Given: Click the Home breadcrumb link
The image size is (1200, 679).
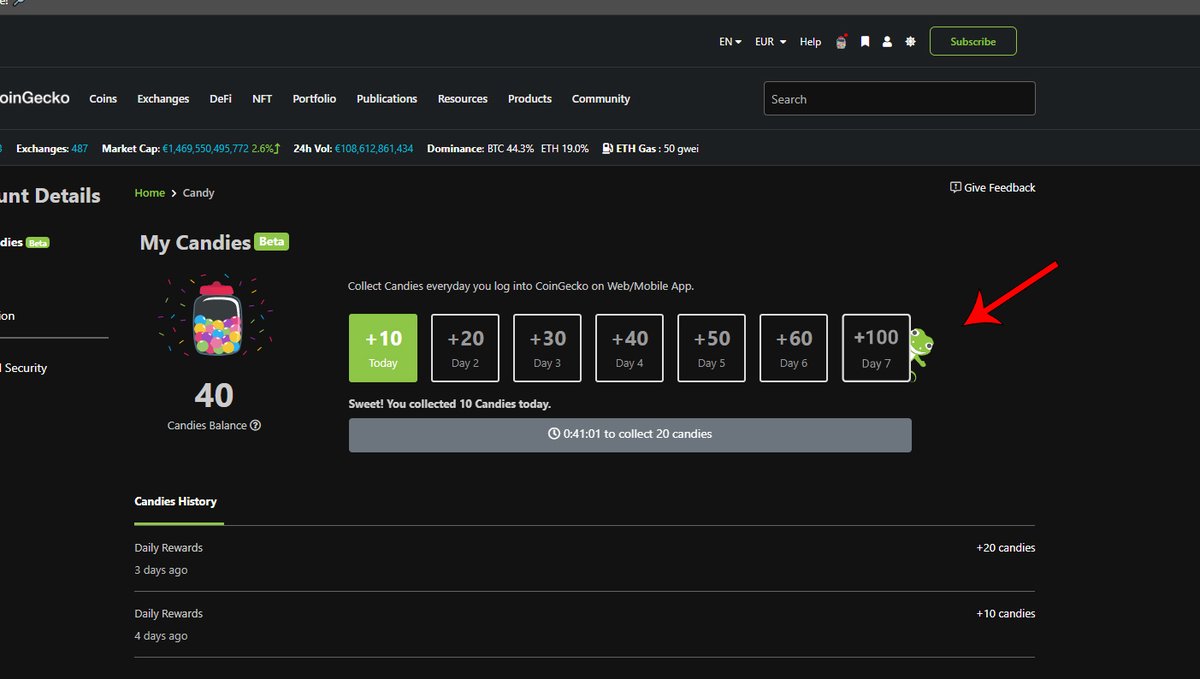Looking at the screenshot, I should point(150,193).
